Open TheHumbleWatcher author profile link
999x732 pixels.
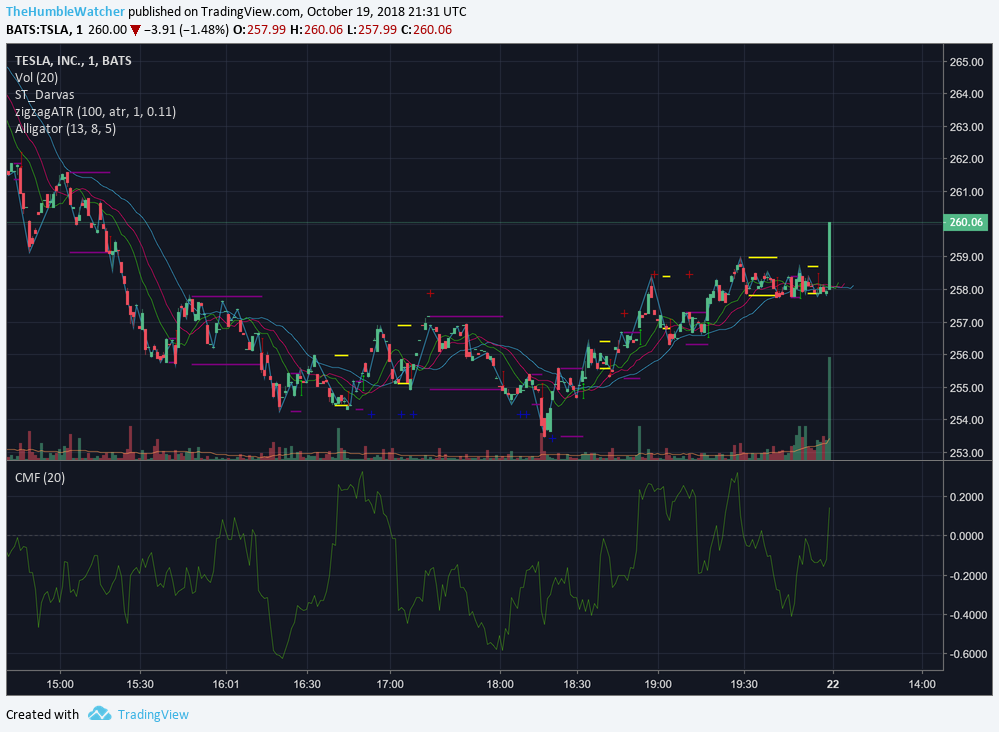point(66,11)
